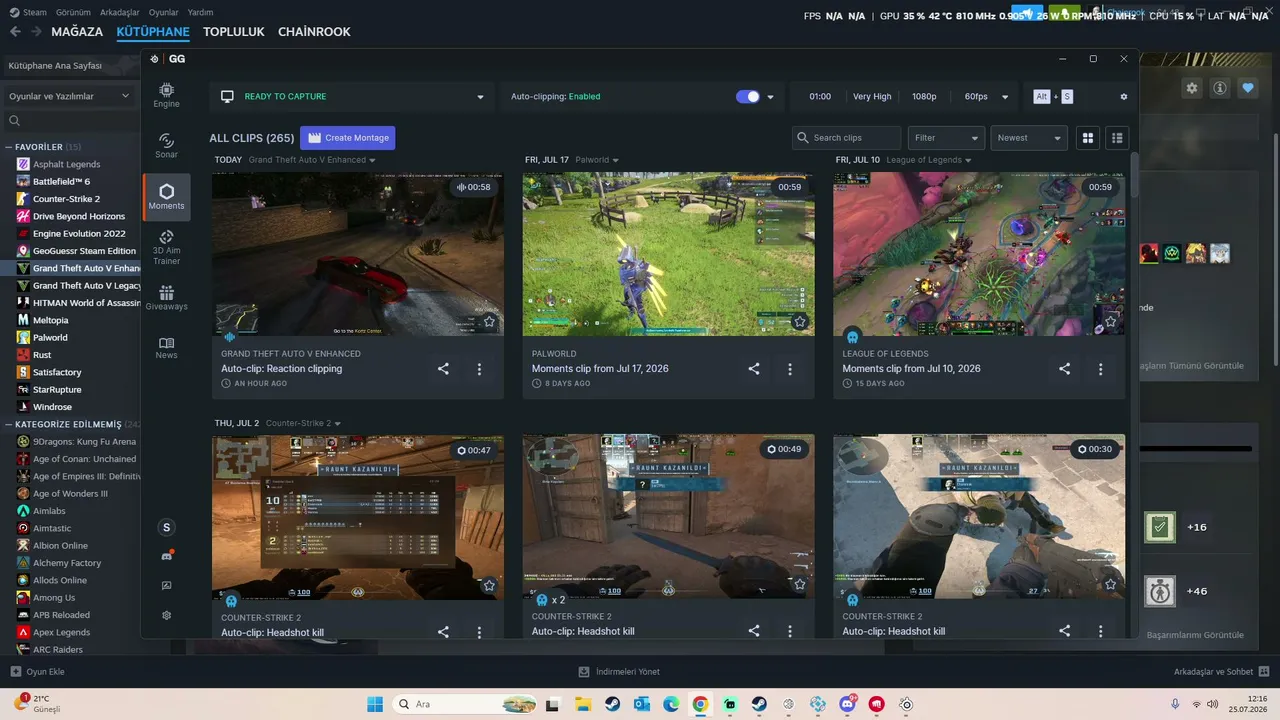1280x720 pixels.
Task: Click Oyun Ekle at Steam's bottom left
Action: [x=37, y=672]
